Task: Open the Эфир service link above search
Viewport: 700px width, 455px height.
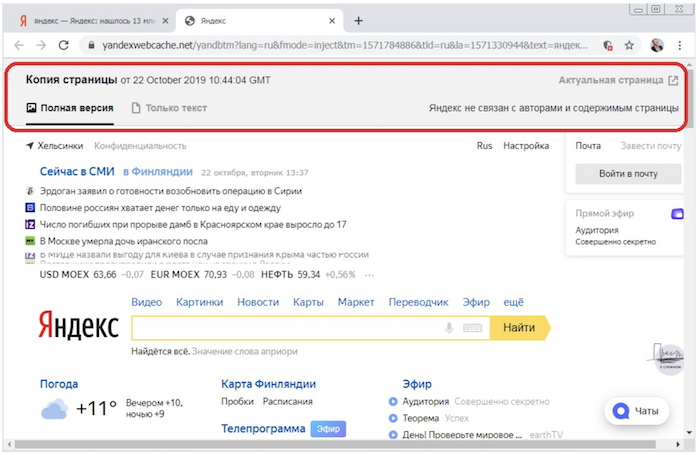Action: point(476,302)
